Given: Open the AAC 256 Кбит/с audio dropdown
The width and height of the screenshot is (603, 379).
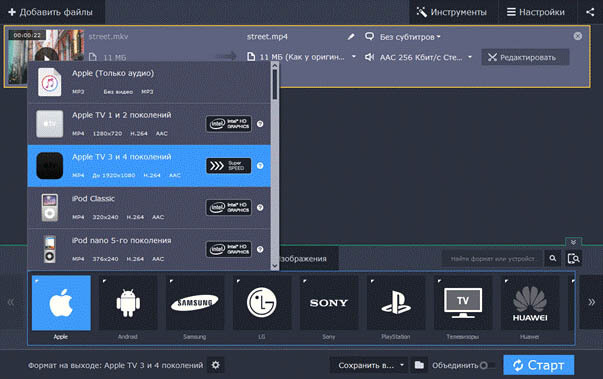Looking at the screenshot, I should pyautogui.click(x=419, y=57).
